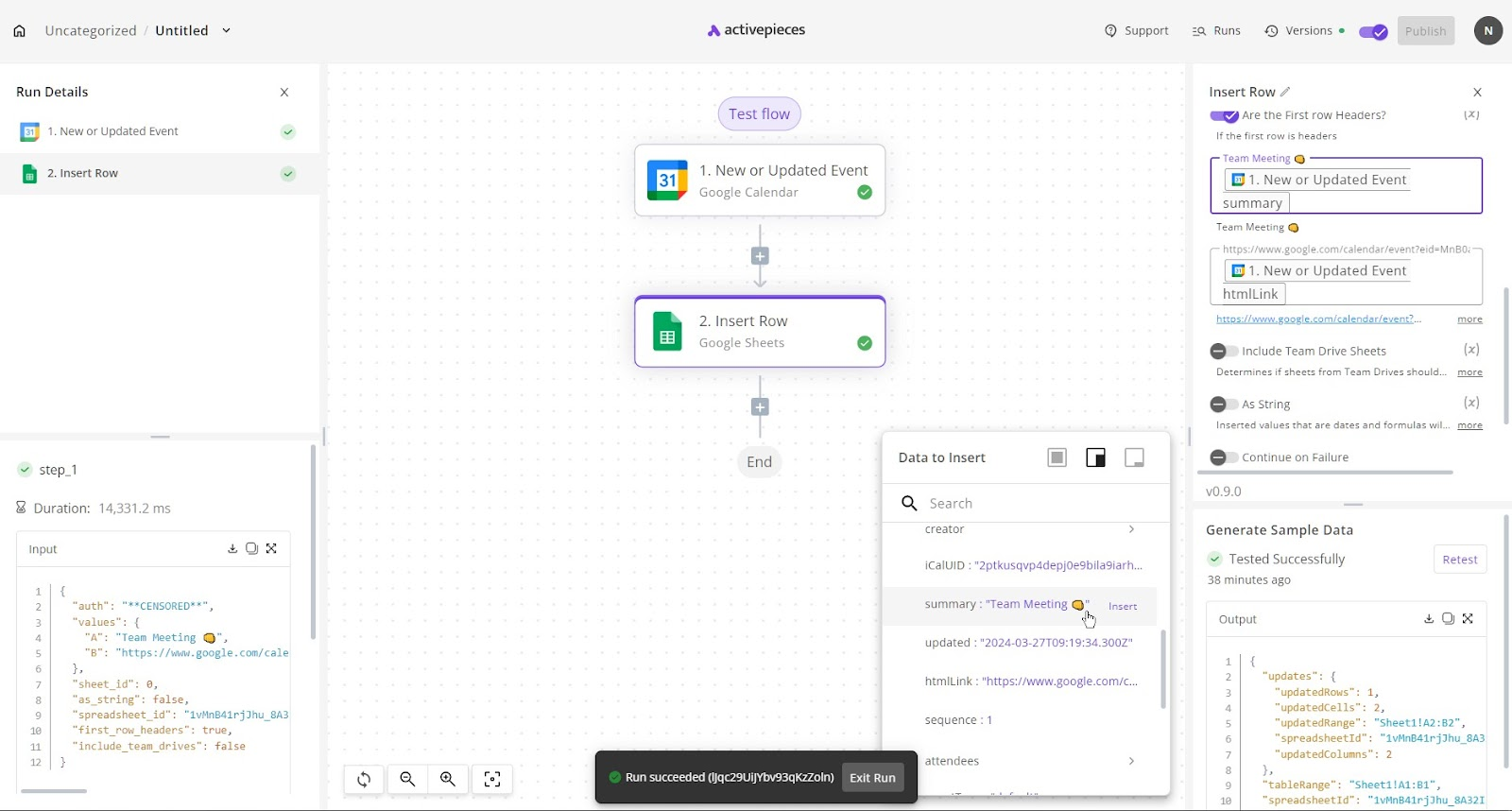Edit the Insert Row step name pencil
This screenshot has height=811, width=1512.
pyautogui.click(x=1285, y=92)
